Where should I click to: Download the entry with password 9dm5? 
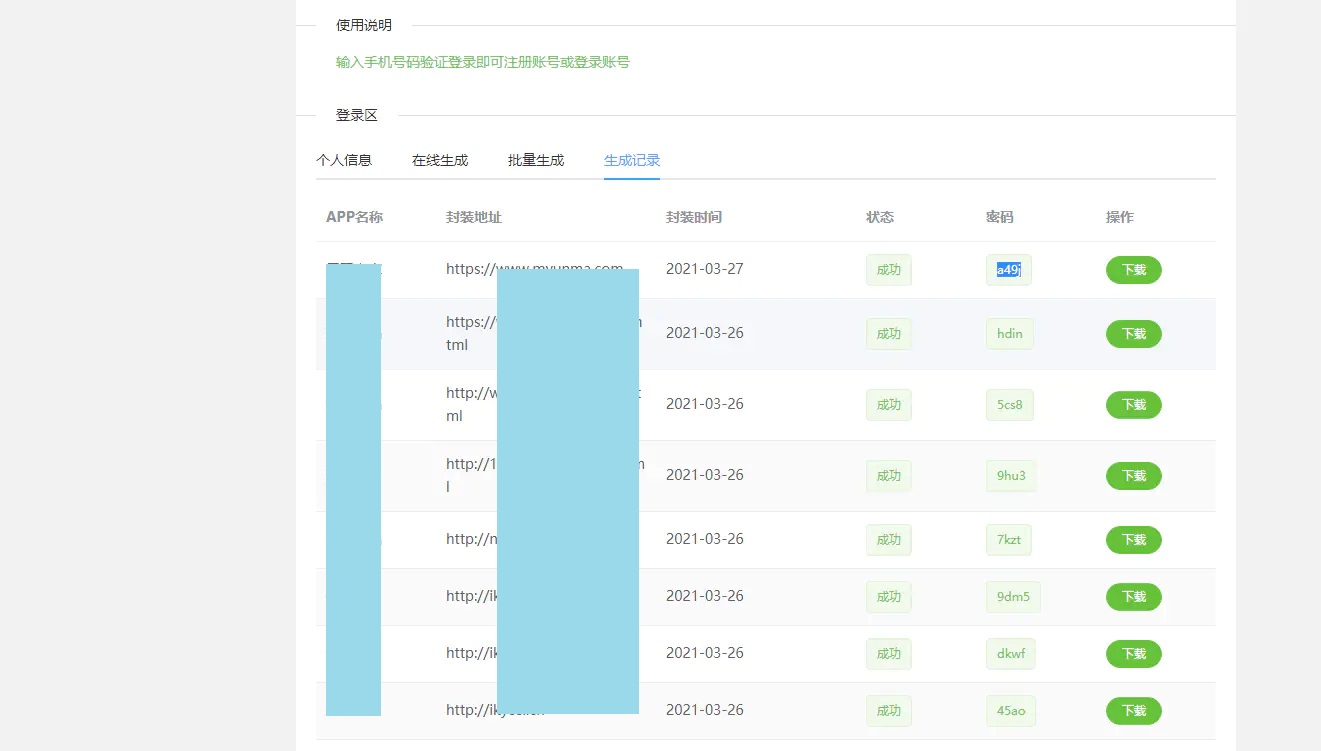click(x=1133, y=596)
